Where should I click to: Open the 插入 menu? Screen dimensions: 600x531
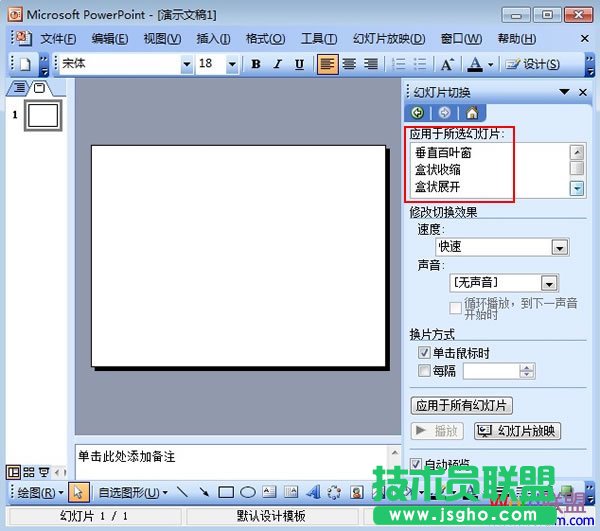(x=213, y=39)
